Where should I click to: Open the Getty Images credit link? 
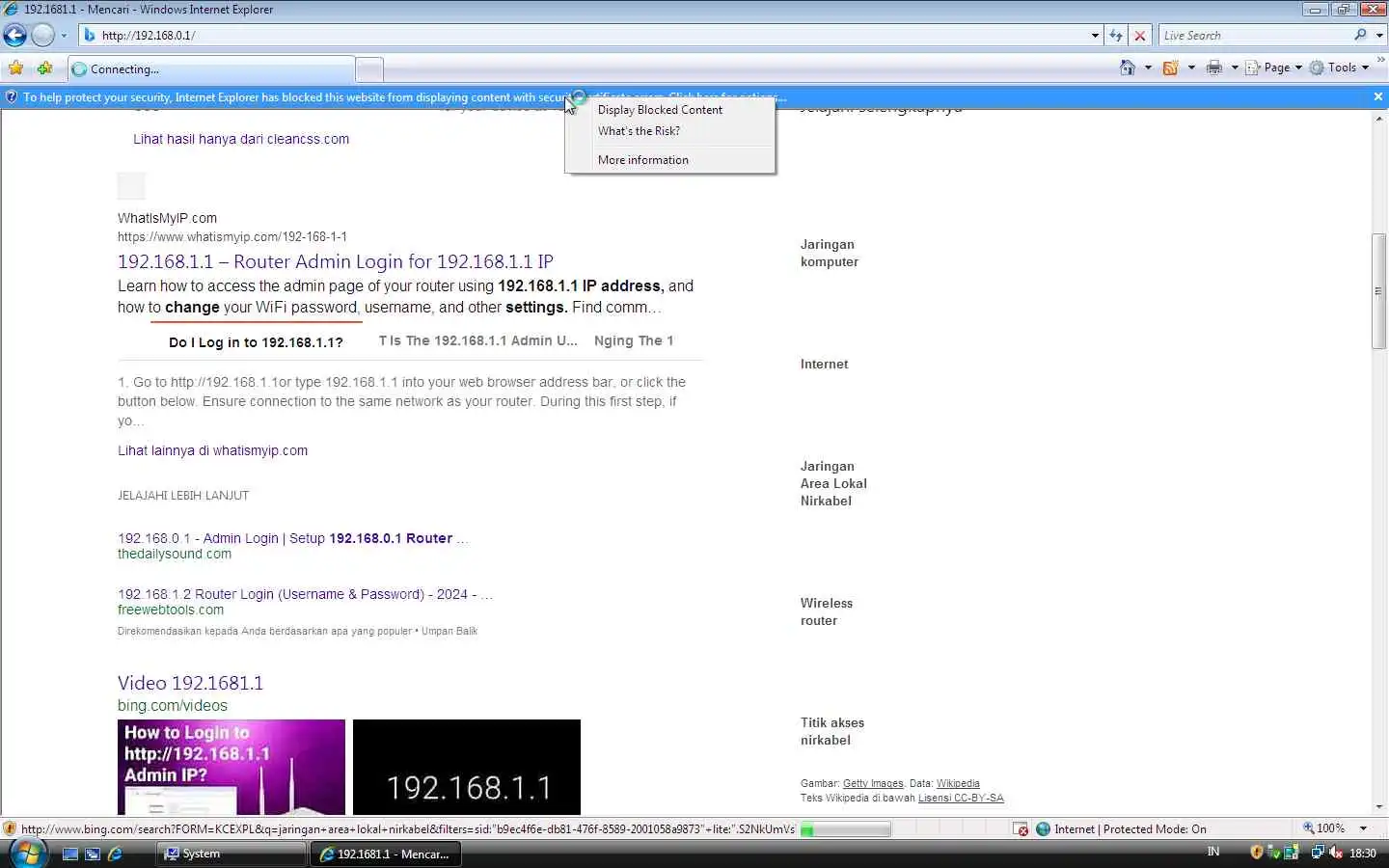[x=873, y=783]
